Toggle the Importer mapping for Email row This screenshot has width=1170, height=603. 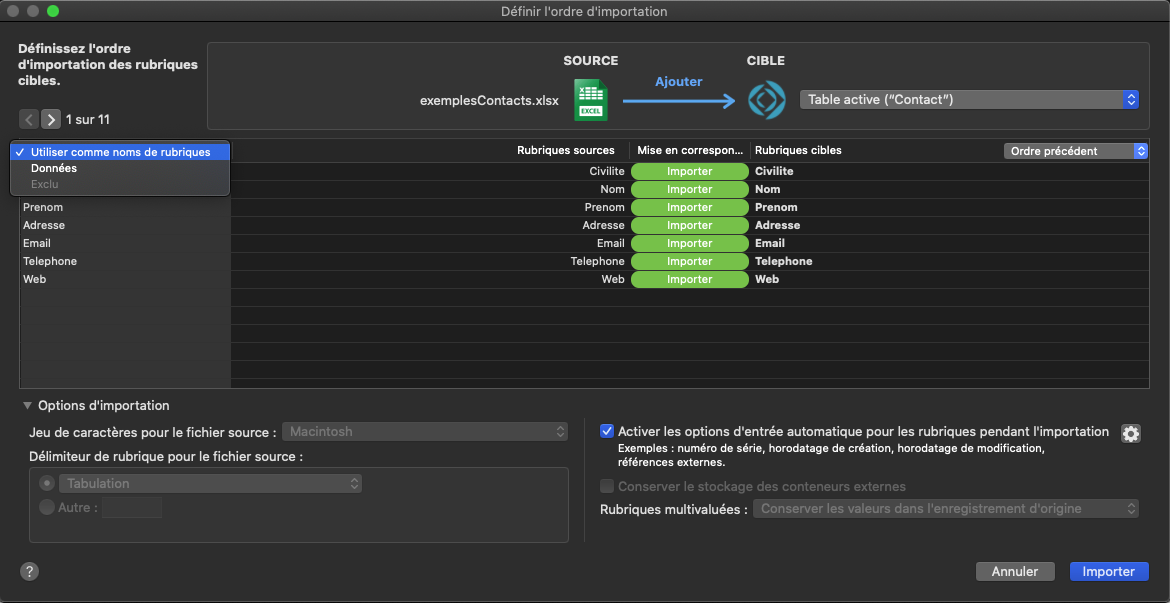point(689,243)
